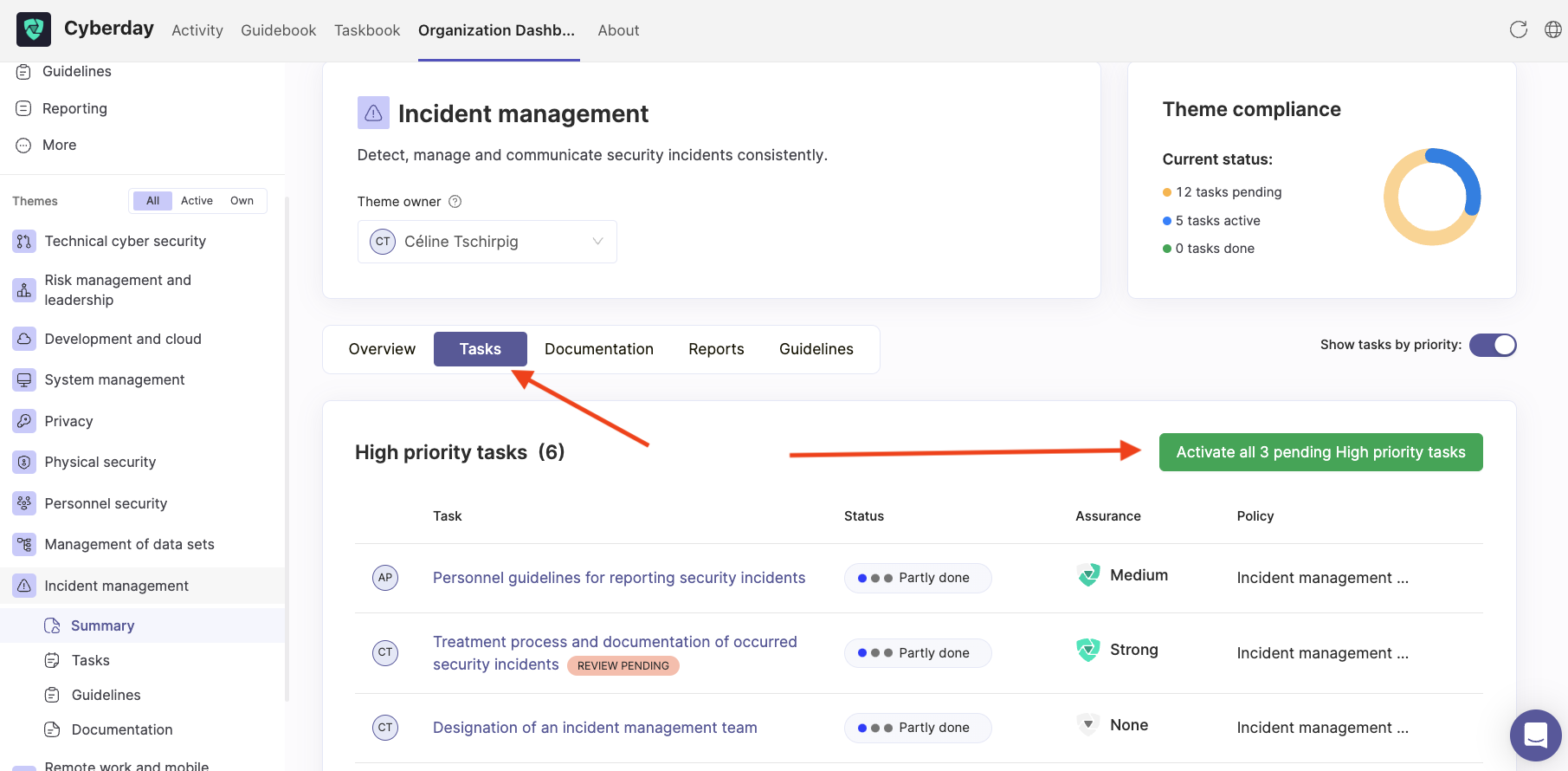Select the Active themes filter
The height and width of the screenshot is (771, 1568).
[x=197, y=200]
